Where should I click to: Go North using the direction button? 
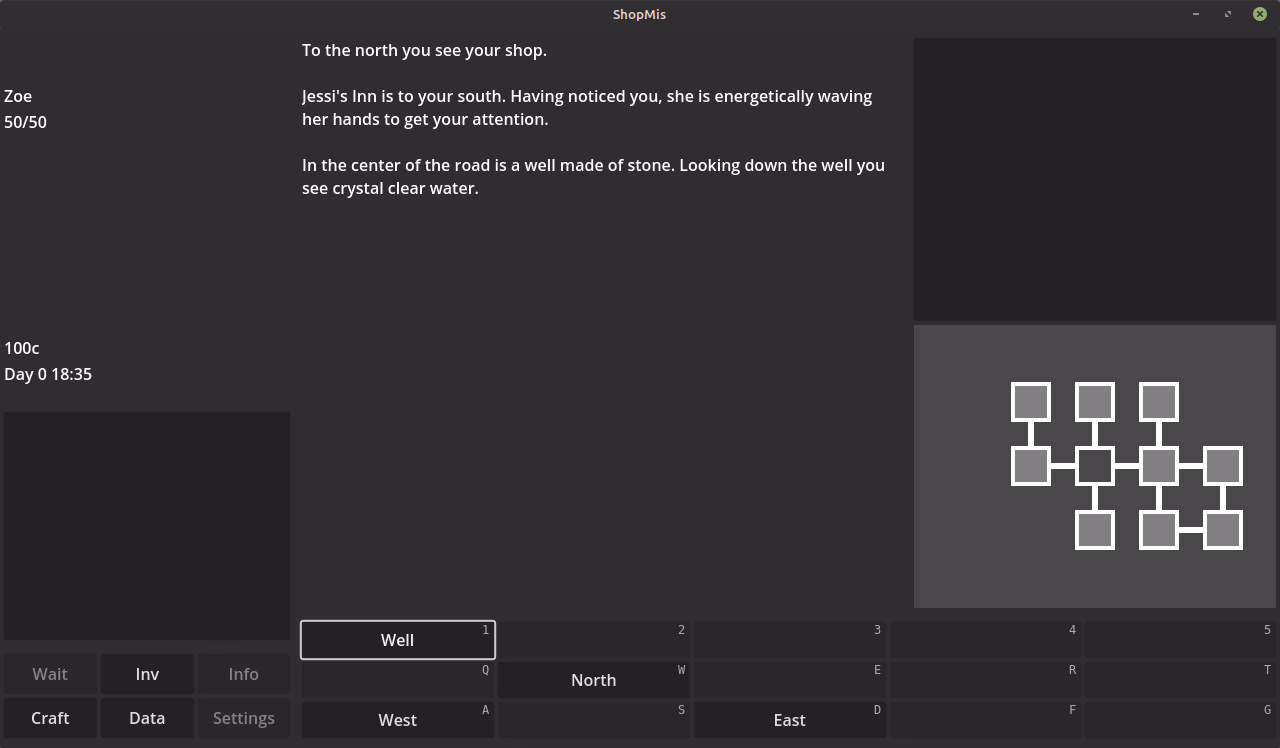coord(594,680)
